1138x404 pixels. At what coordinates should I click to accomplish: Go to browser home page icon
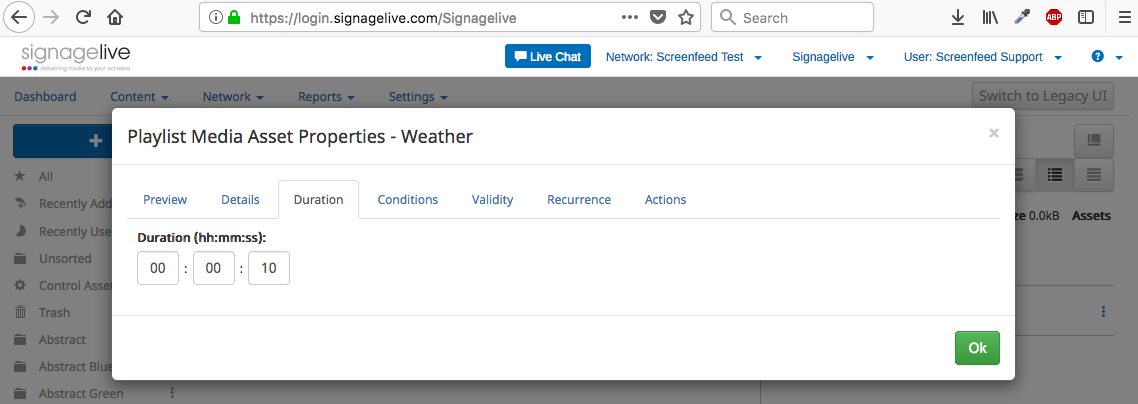click(115, 17)
